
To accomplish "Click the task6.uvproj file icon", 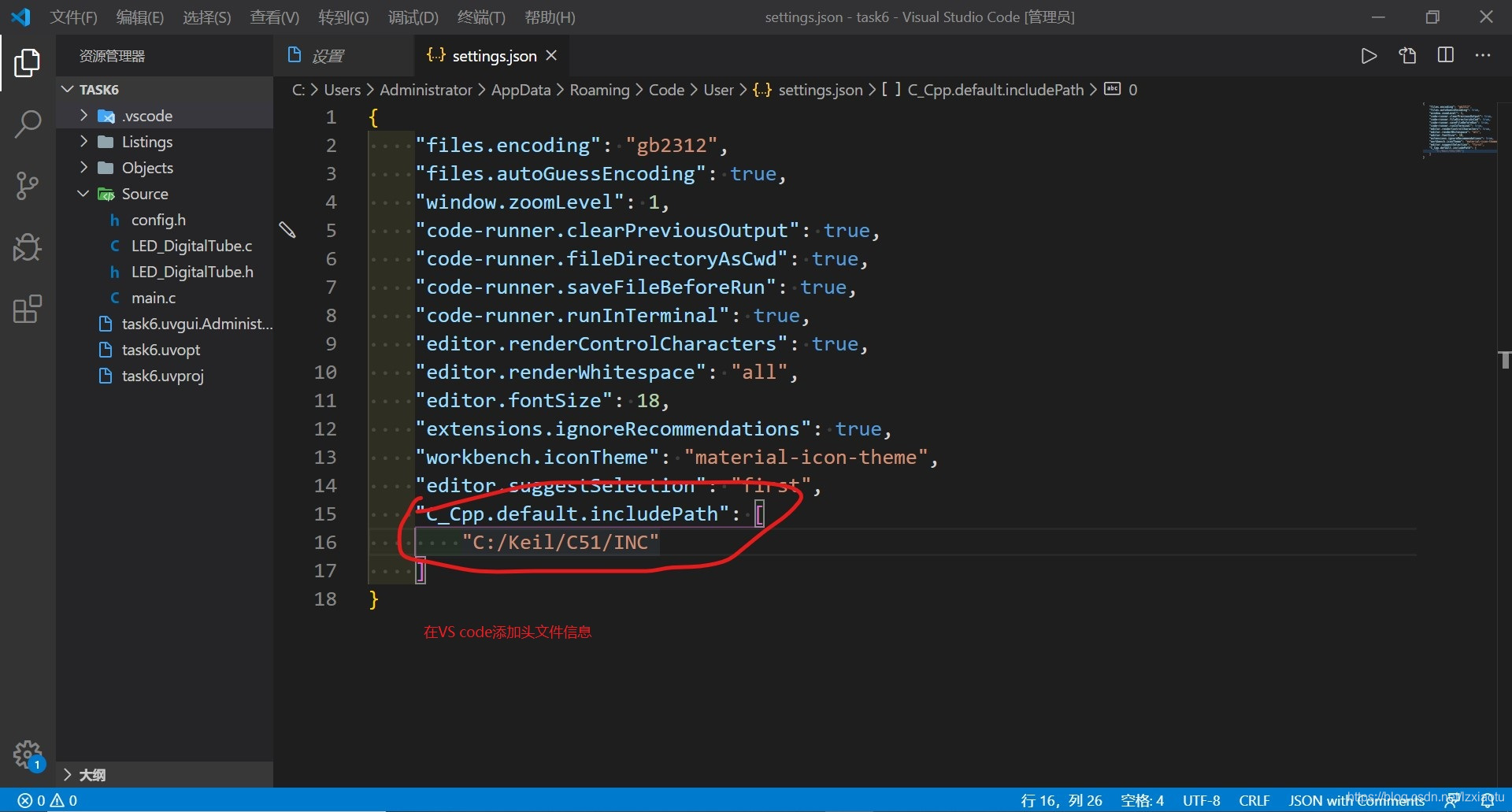I will point(105,376).
